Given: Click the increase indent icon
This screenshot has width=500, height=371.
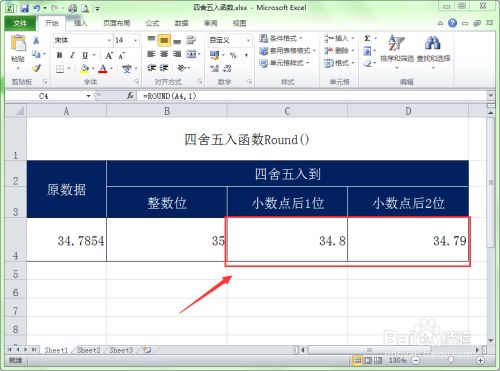Looking at the screenshot, I should click(164, 68).
